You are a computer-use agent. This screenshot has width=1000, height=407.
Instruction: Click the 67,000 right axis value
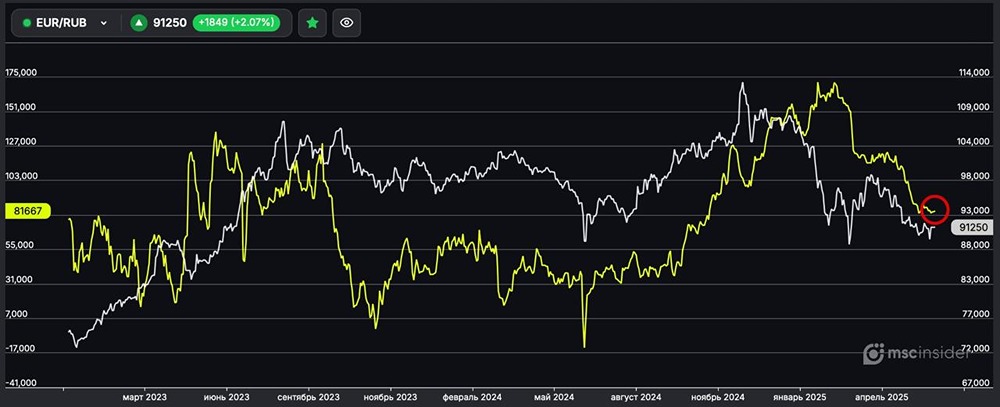pyautogui.click(x=974, y=383)
